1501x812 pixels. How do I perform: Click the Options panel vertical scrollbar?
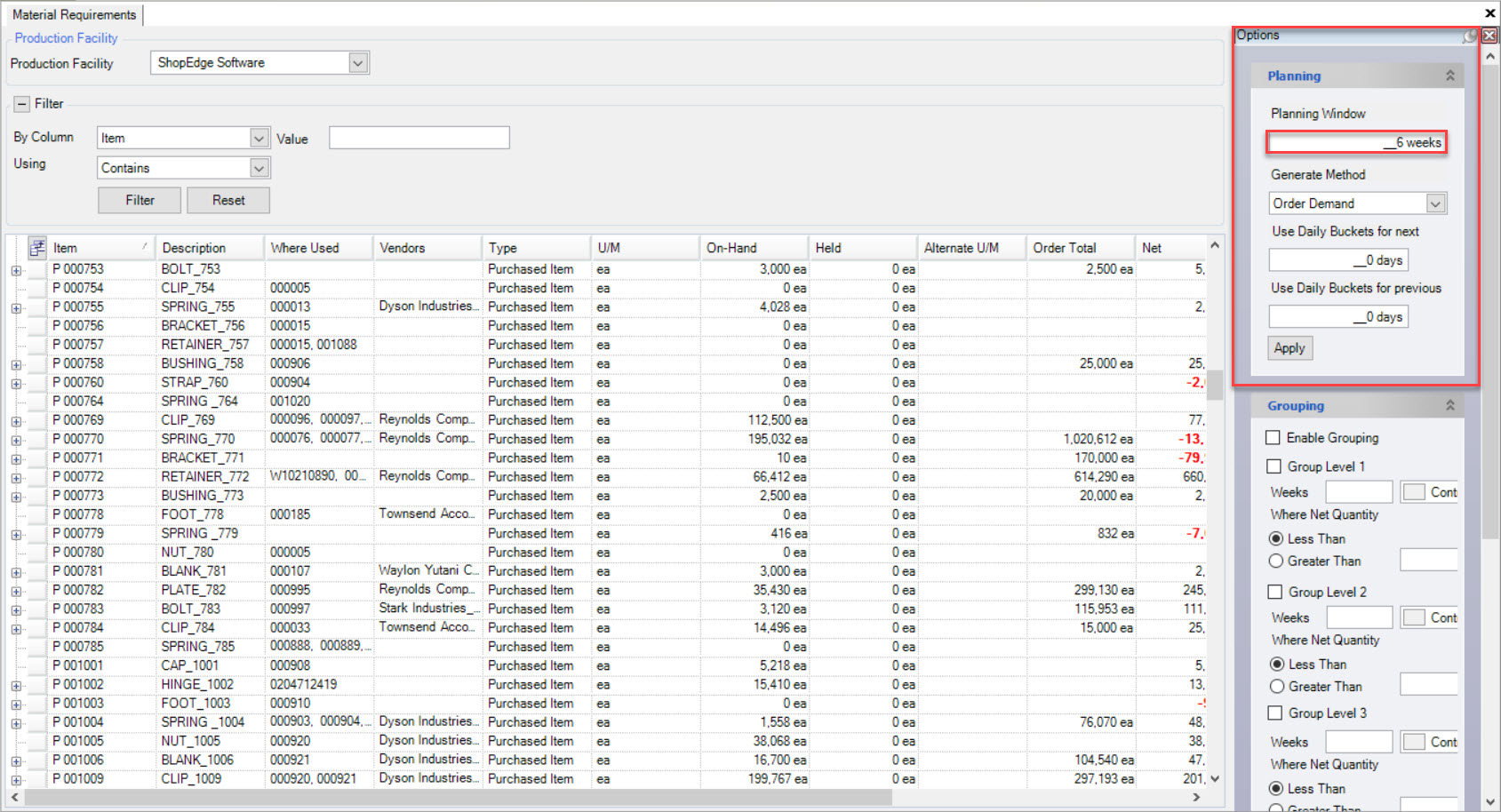(x=1490, y=302)
